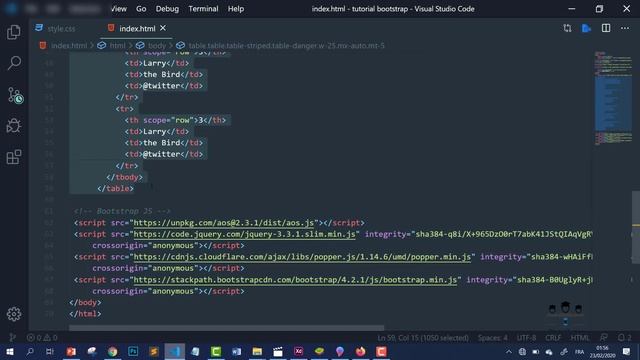Click Ln 59, Col 15 cursor position indicator
Image resolution: width=640 pixels, height=360 pixels.
pyautogui.click(x=423, y=338)
